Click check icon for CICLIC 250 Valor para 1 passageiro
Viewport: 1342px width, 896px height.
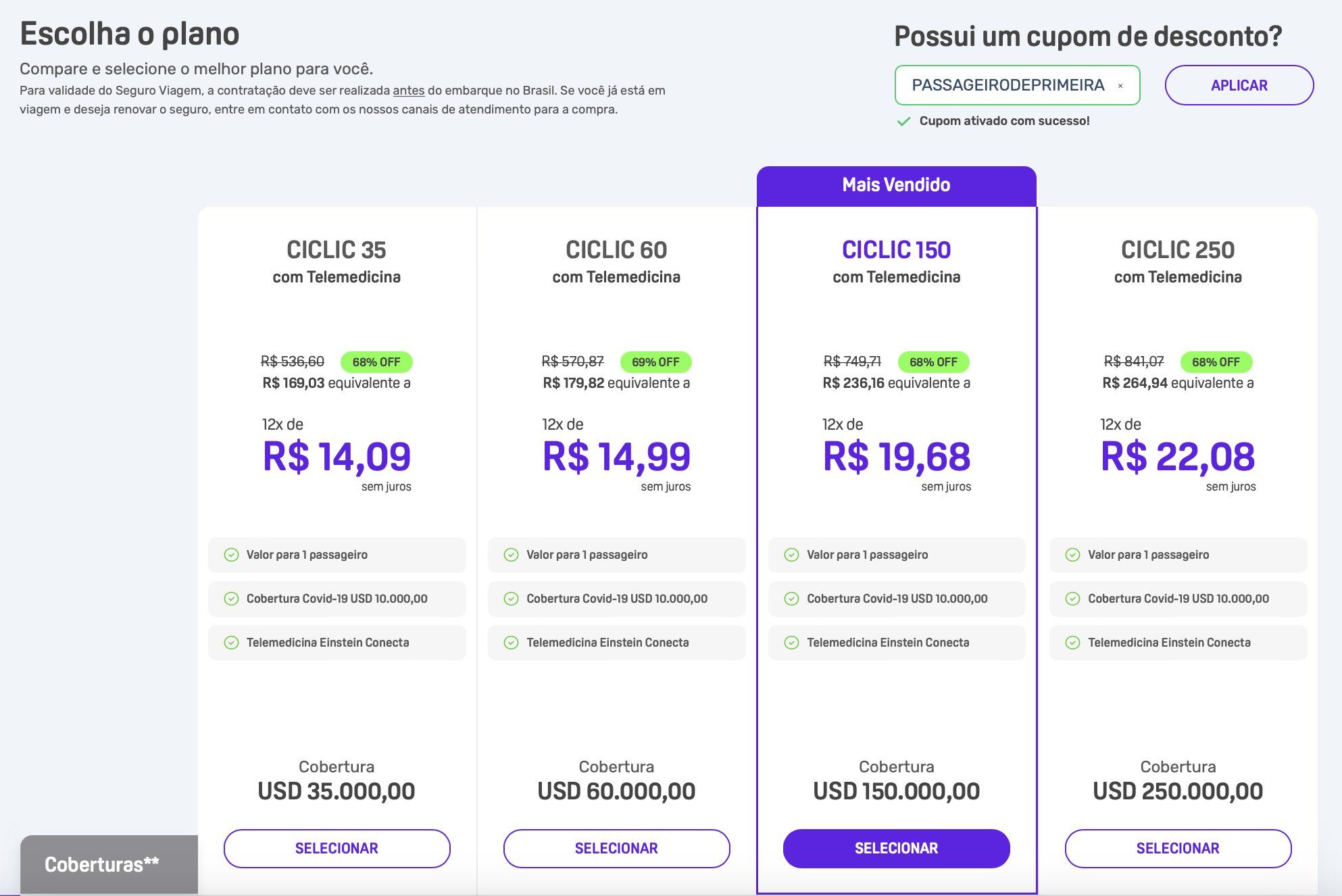[x=1072, y=555]
